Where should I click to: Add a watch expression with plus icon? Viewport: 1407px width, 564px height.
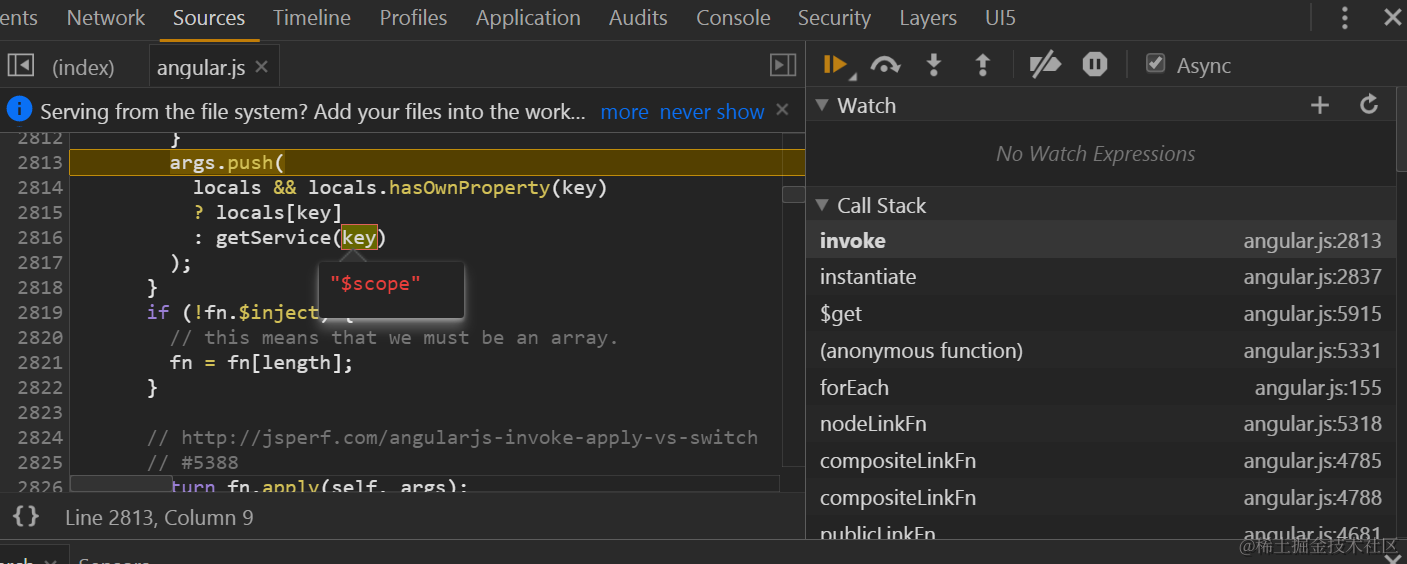click(1320, 105)
